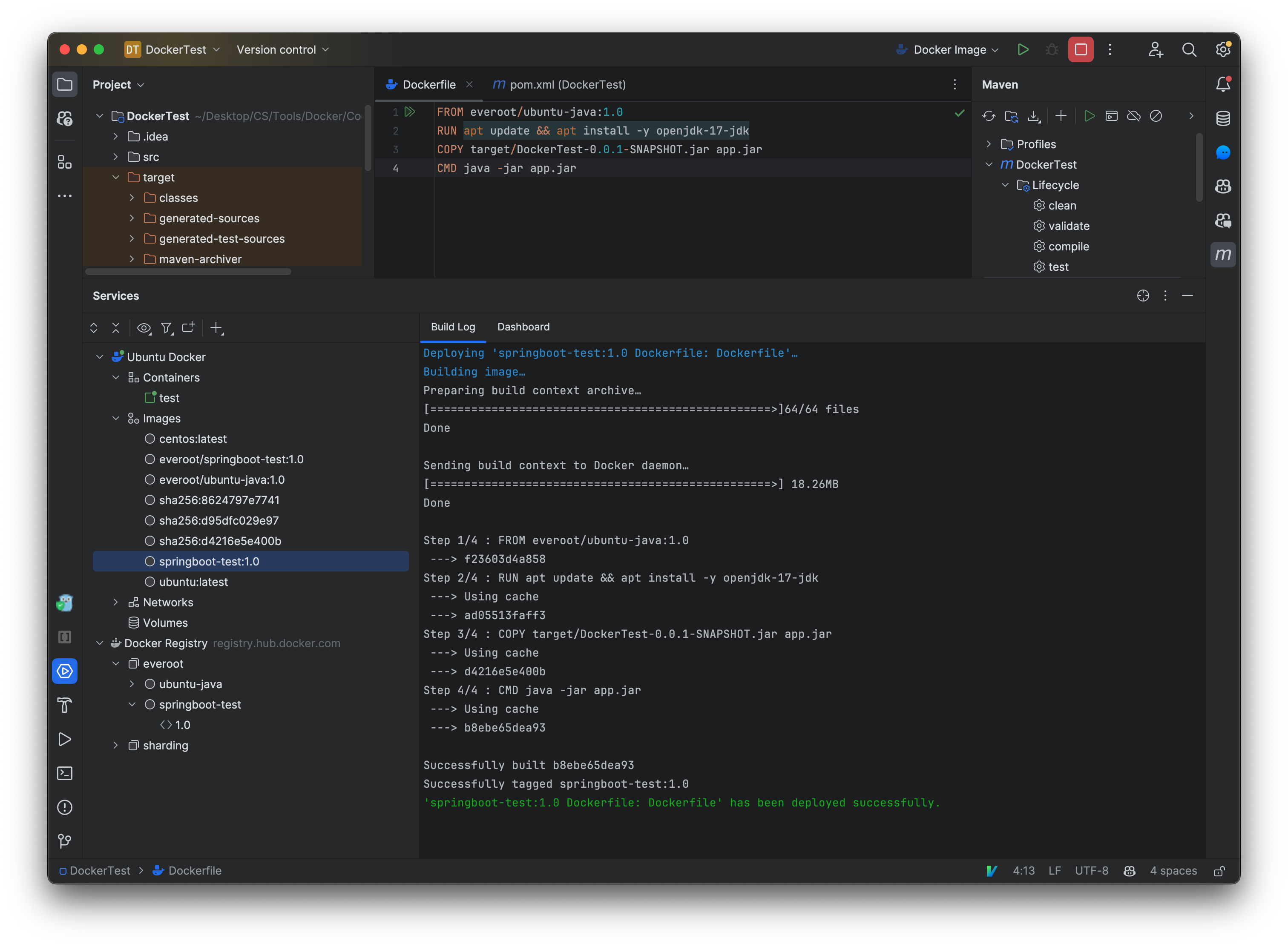Download Maven sources and documentation
This screenshot has height=947, width=1288.
coord(1033,116)
